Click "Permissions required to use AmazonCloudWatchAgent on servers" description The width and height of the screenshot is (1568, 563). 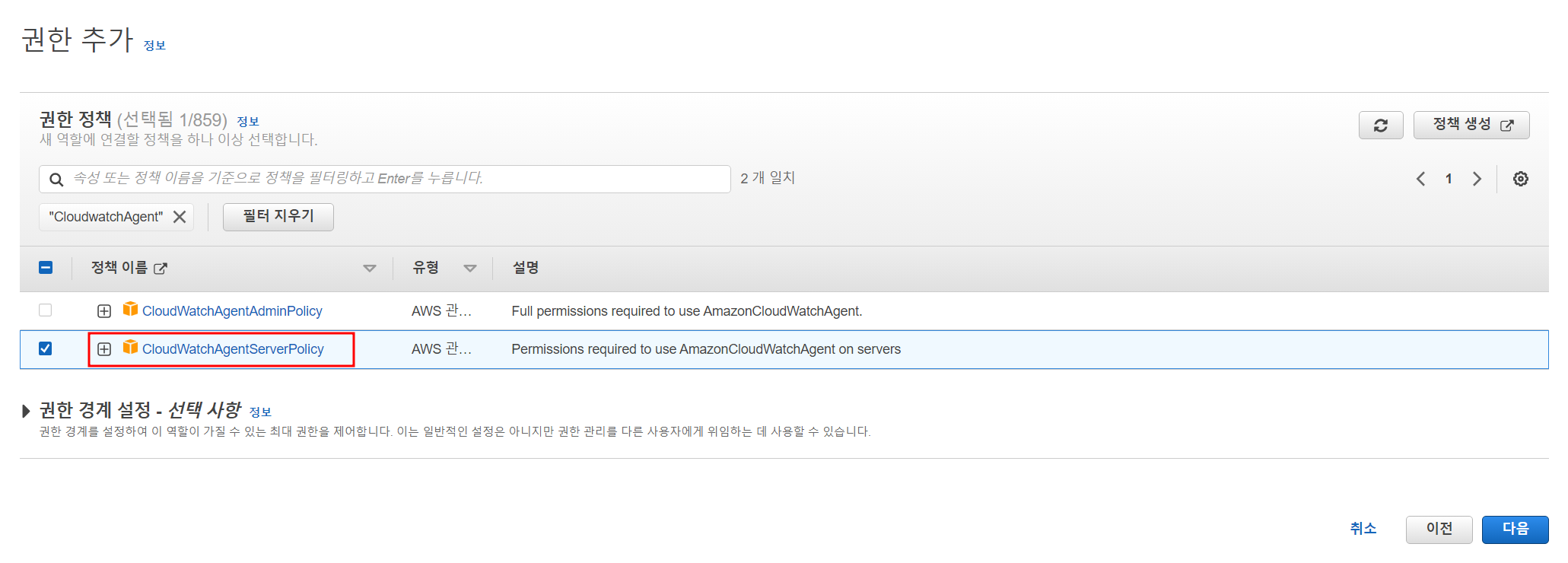click(x=706, y=349)
